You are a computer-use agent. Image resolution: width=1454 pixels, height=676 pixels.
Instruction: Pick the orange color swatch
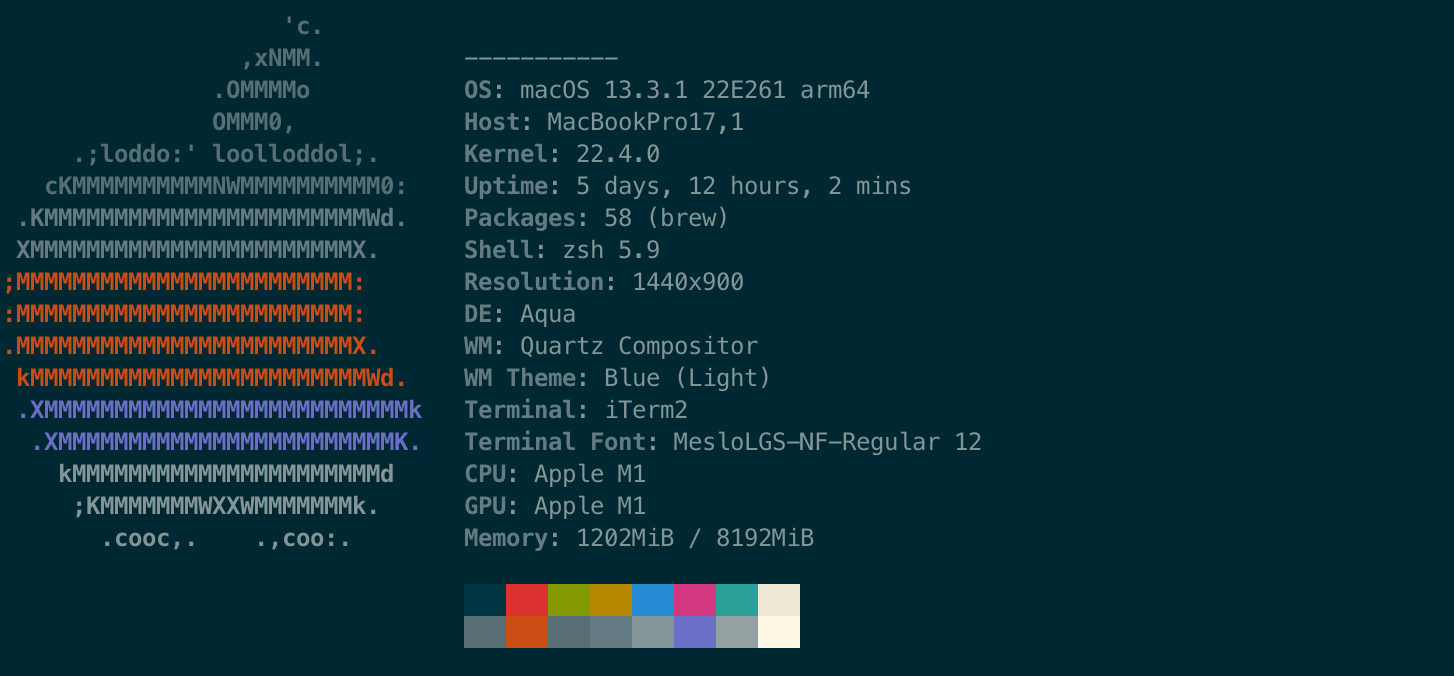(x=527, y=632)
